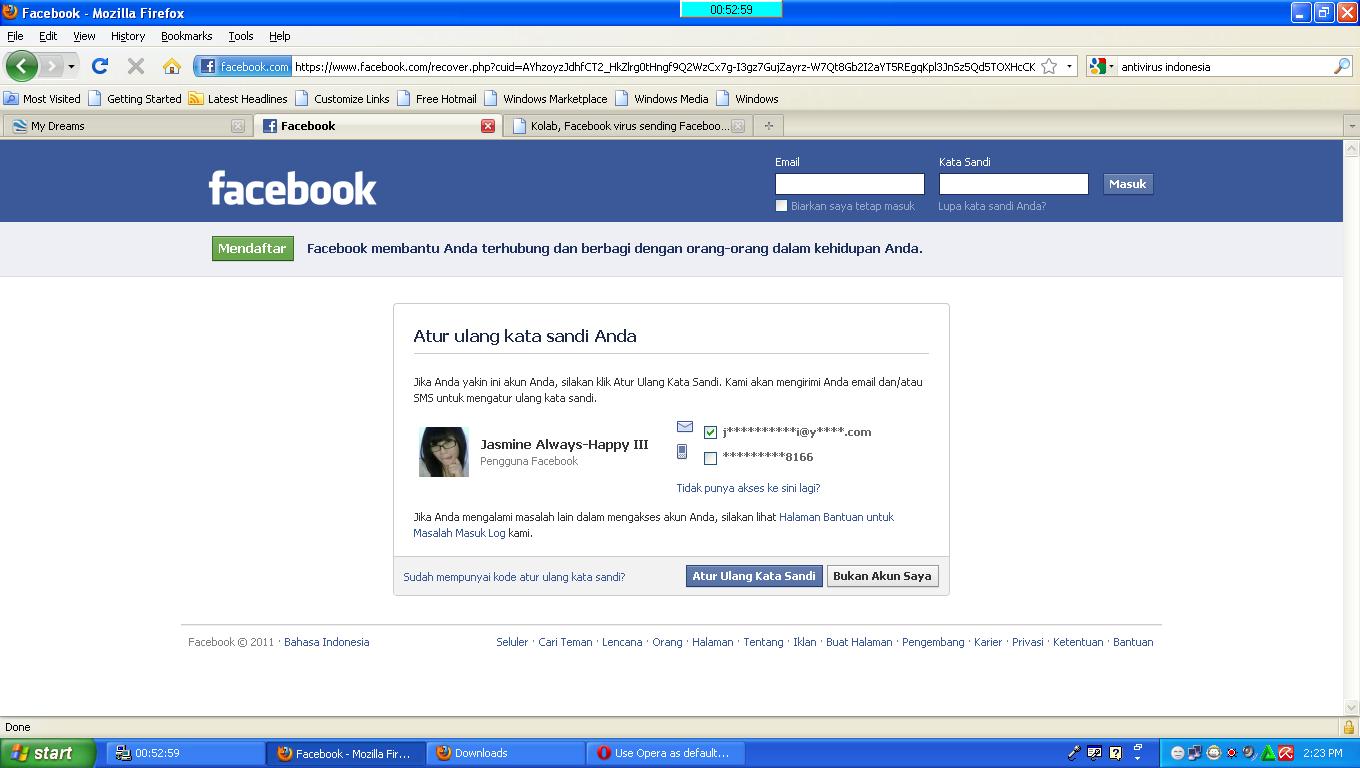
Task: Click the facebook.com site identity badge
Action: 243,66
